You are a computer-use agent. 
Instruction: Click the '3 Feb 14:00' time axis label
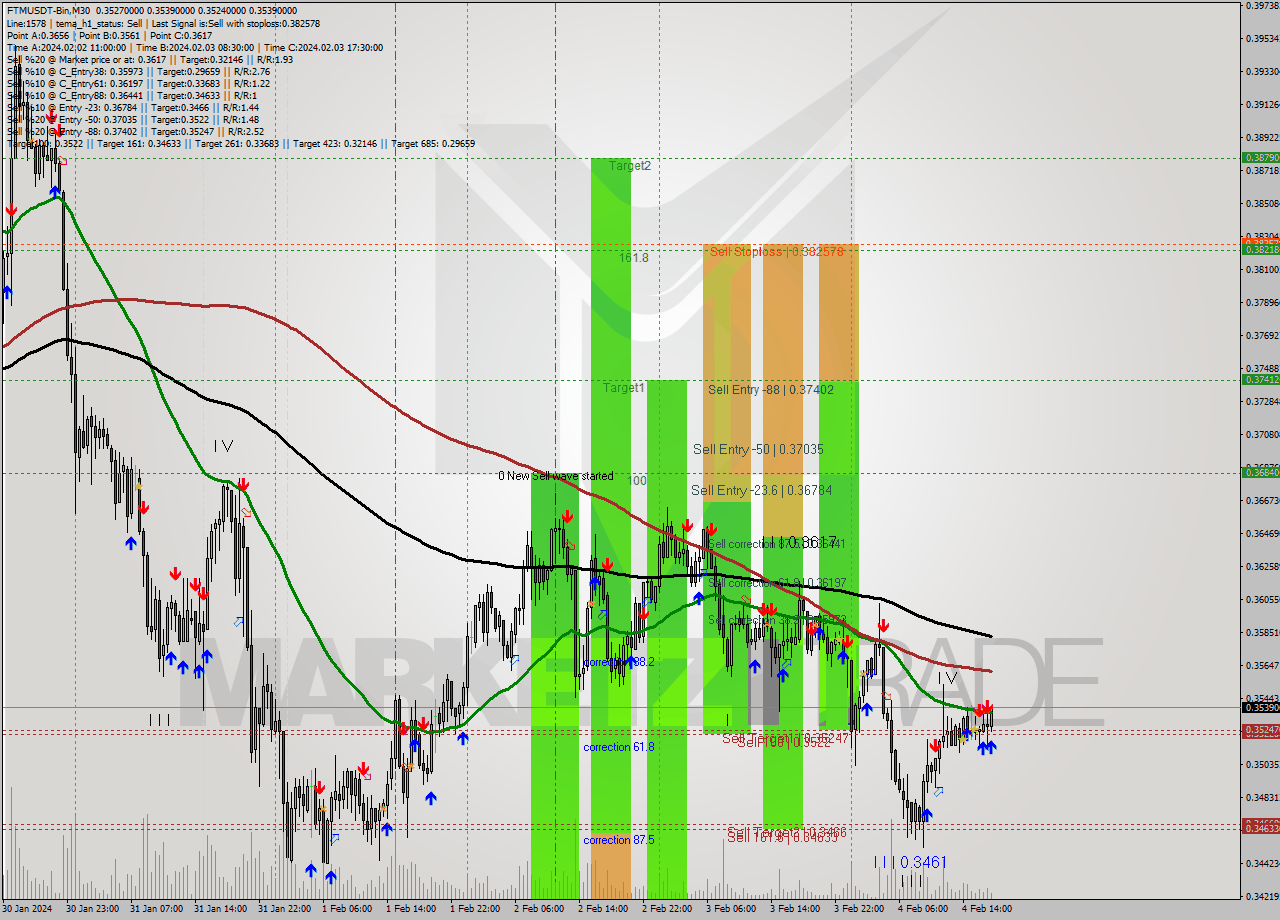795,909
